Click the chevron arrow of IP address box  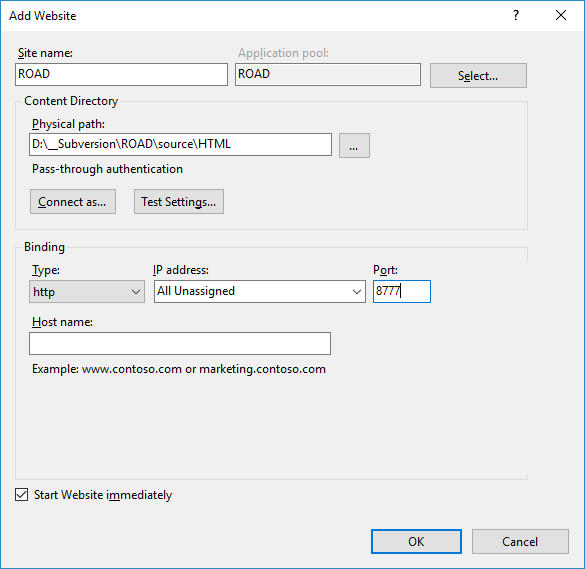[x=357, y=291]
